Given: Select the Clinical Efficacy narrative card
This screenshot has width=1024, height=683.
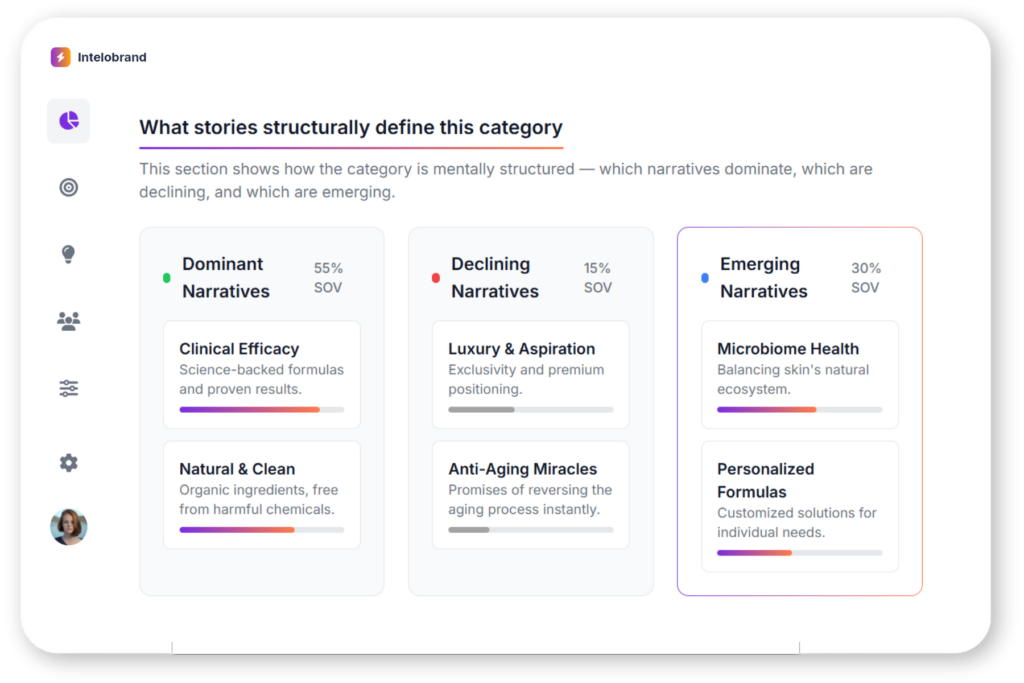Looking at the screenshot, I should click(x=261, y=374).
